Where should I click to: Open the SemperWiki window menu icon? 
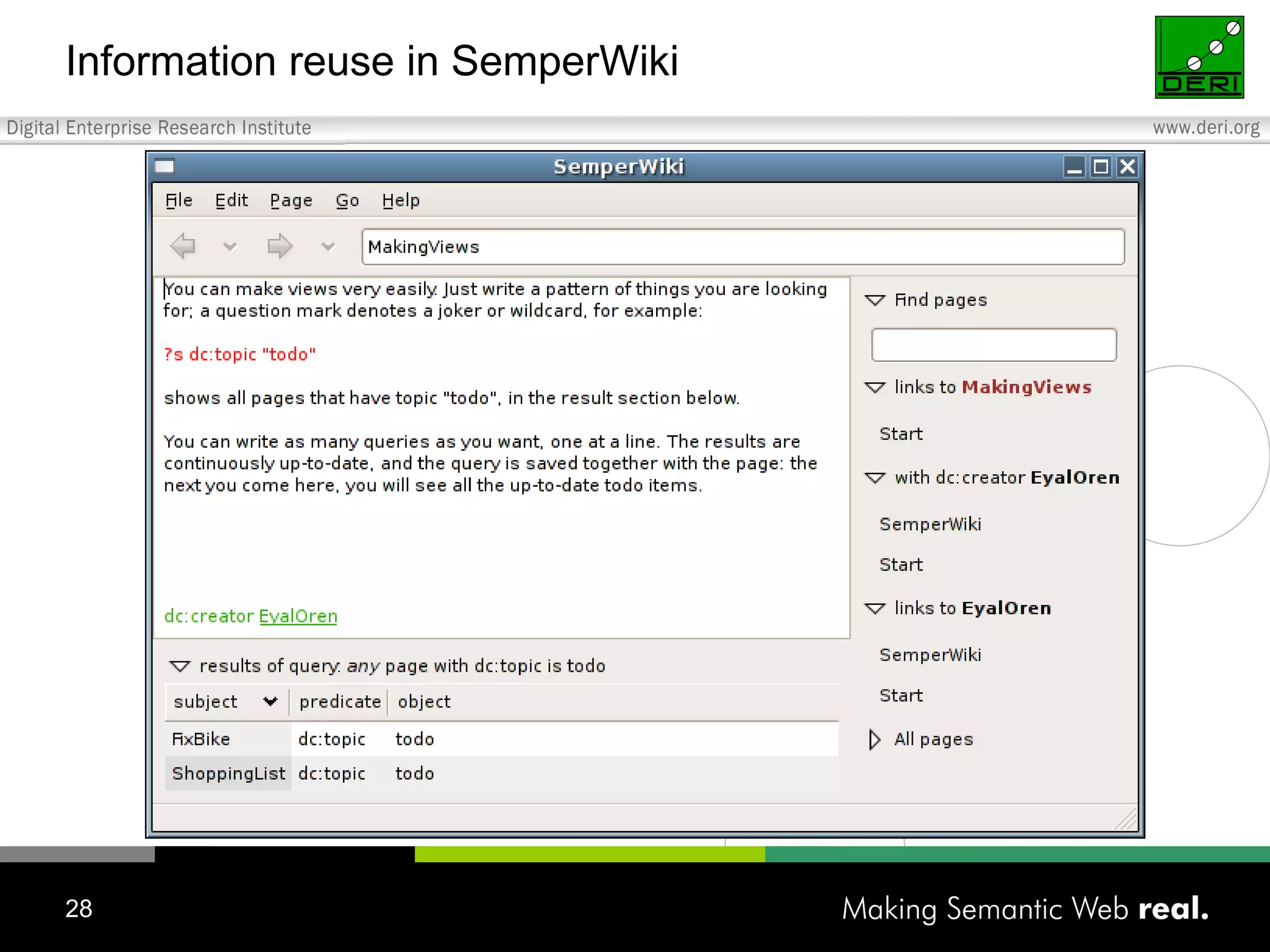[164, 166]
